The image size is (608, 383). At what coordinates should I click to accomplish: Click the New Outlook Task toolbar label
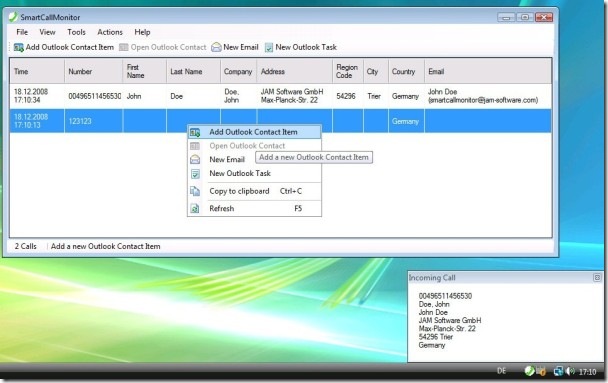pyautogui.click(x=306, y=47)
